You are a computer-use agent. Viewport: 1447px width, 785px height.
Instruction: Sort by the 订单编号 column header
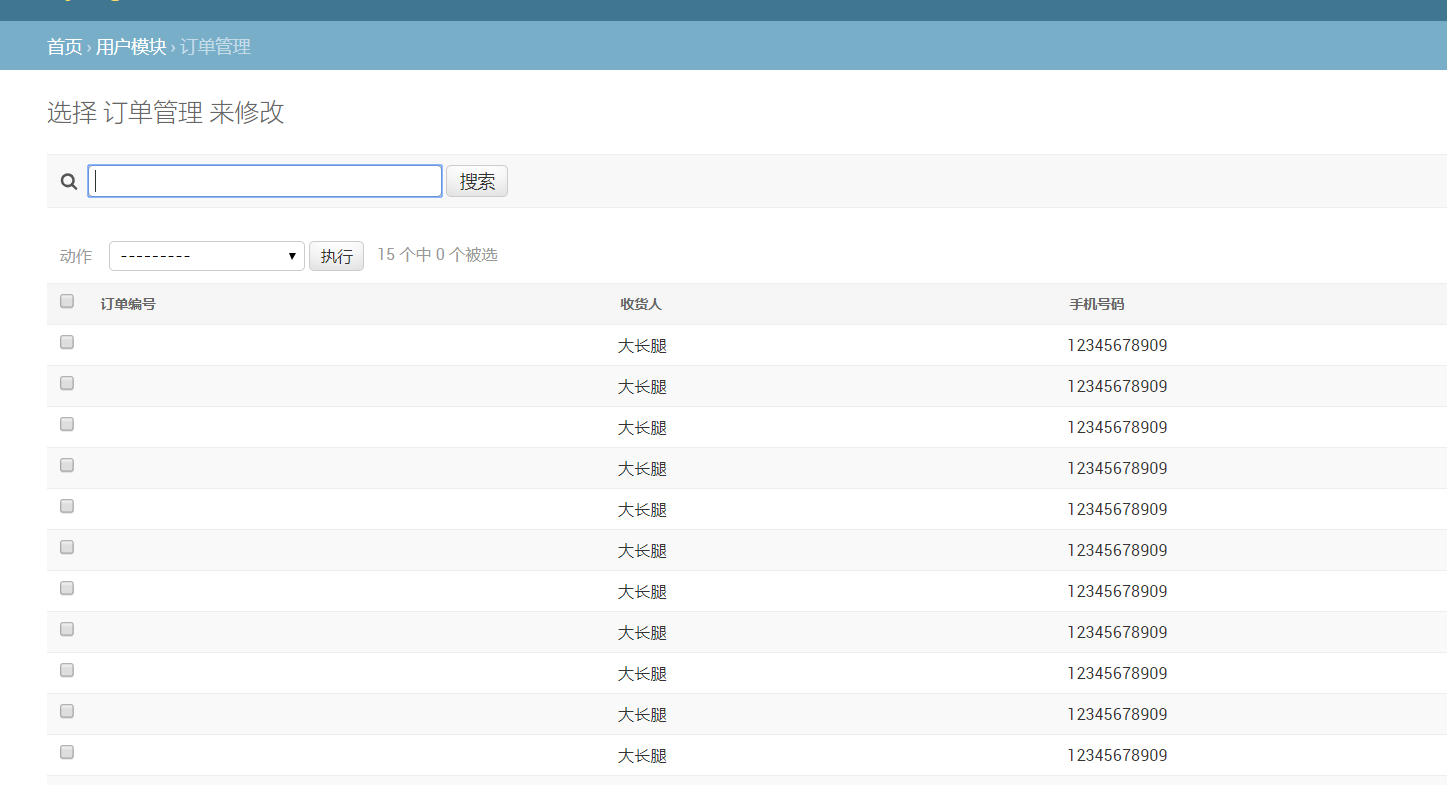click(128, 304)
